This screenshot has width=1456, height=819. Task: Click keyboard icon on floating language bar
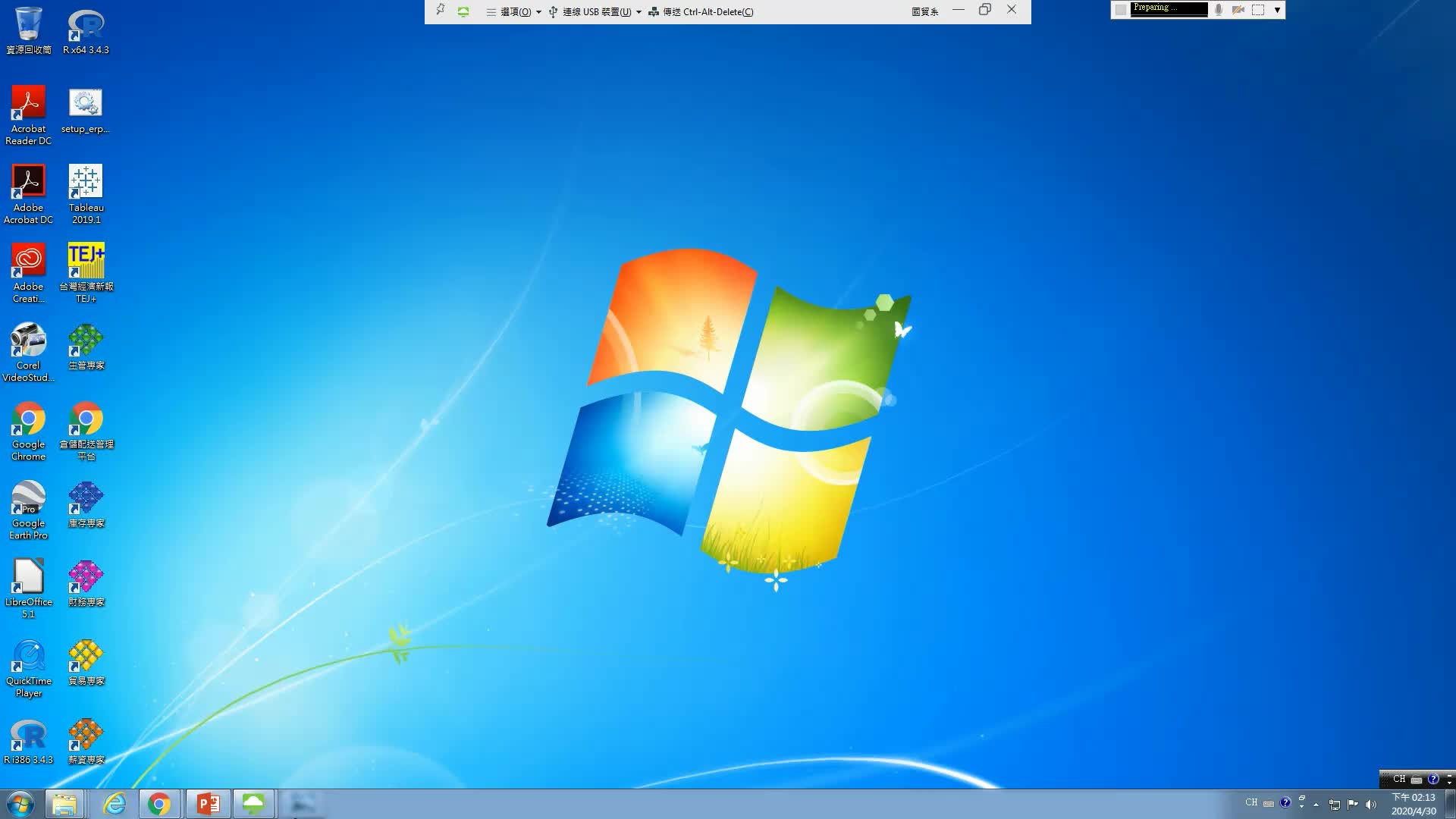pyautogui.click(x=1417, y=780)
